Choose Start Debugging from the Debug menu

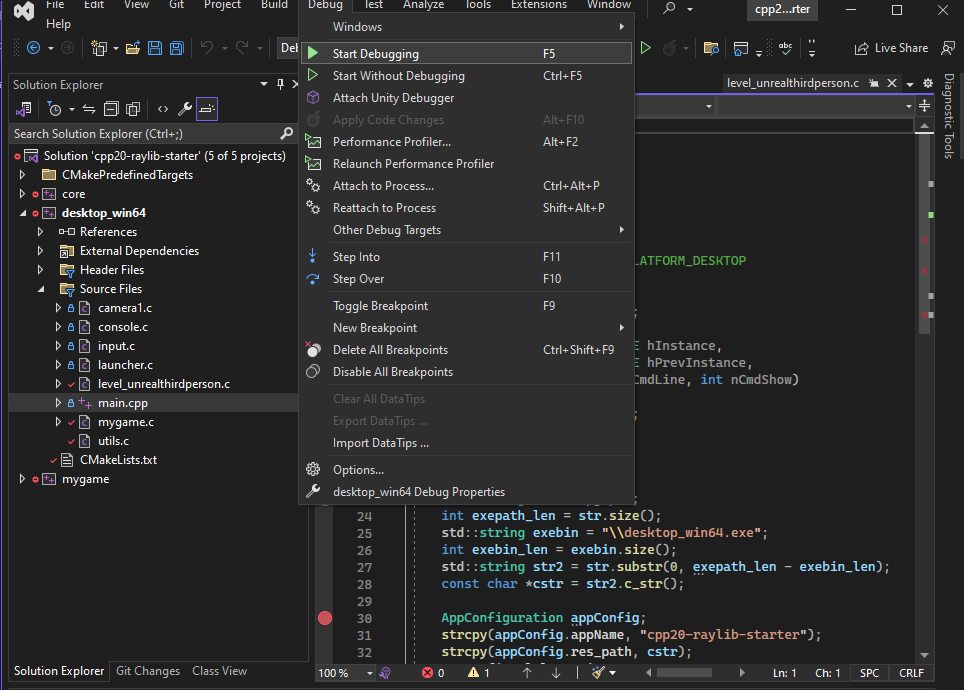[467, 54]
